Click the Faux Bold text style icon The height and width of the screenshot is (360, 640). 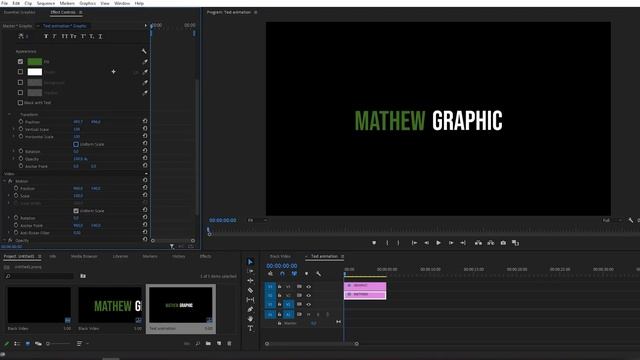point(46,36)
